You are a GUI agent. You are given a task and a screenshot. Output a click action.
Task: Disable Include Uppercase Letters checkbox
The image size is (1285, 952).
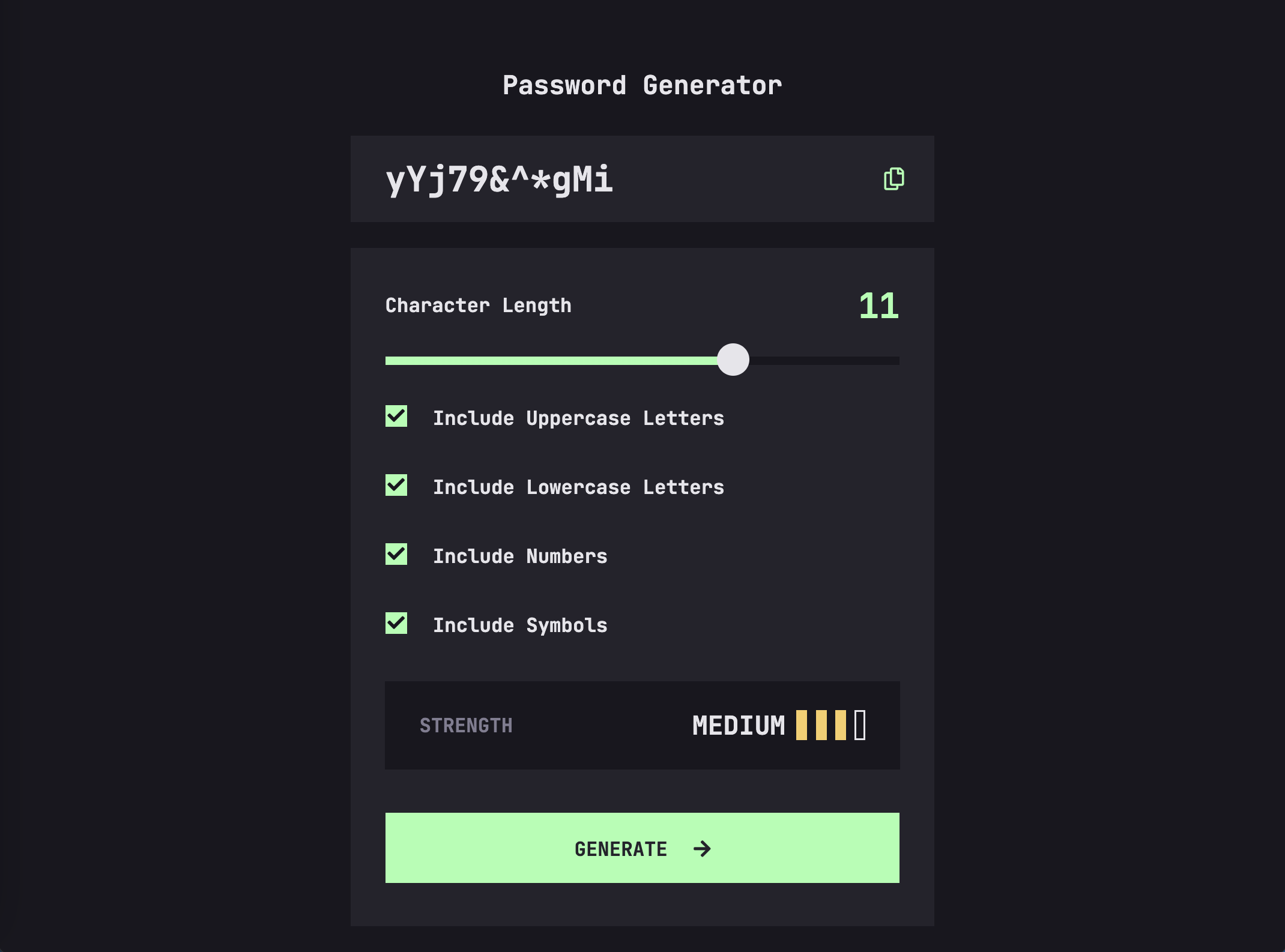397,417
